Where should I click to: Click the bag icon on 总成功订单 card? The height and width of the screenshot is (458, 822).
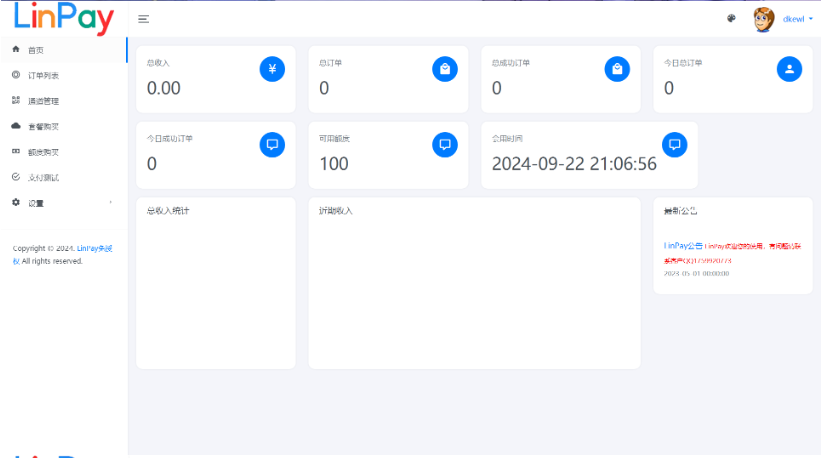[617, 68]
